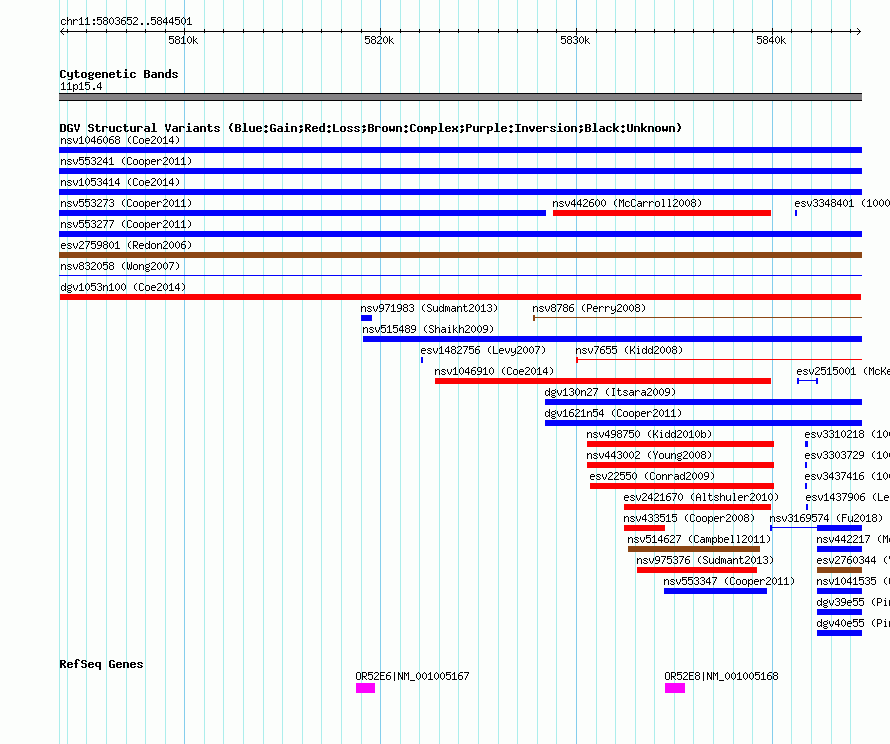The image size is (890, 744).
Task: Click the 5830k ruler tick label
Action: [x=575, y=40]
